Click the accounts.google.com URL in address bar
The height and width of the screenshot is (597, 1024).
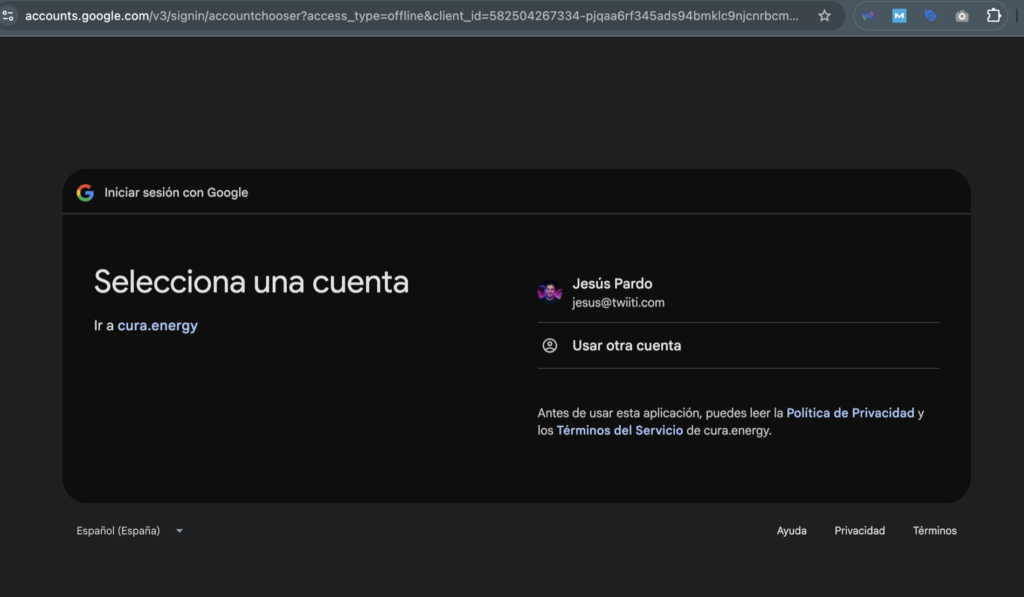[x=411, y=16]
